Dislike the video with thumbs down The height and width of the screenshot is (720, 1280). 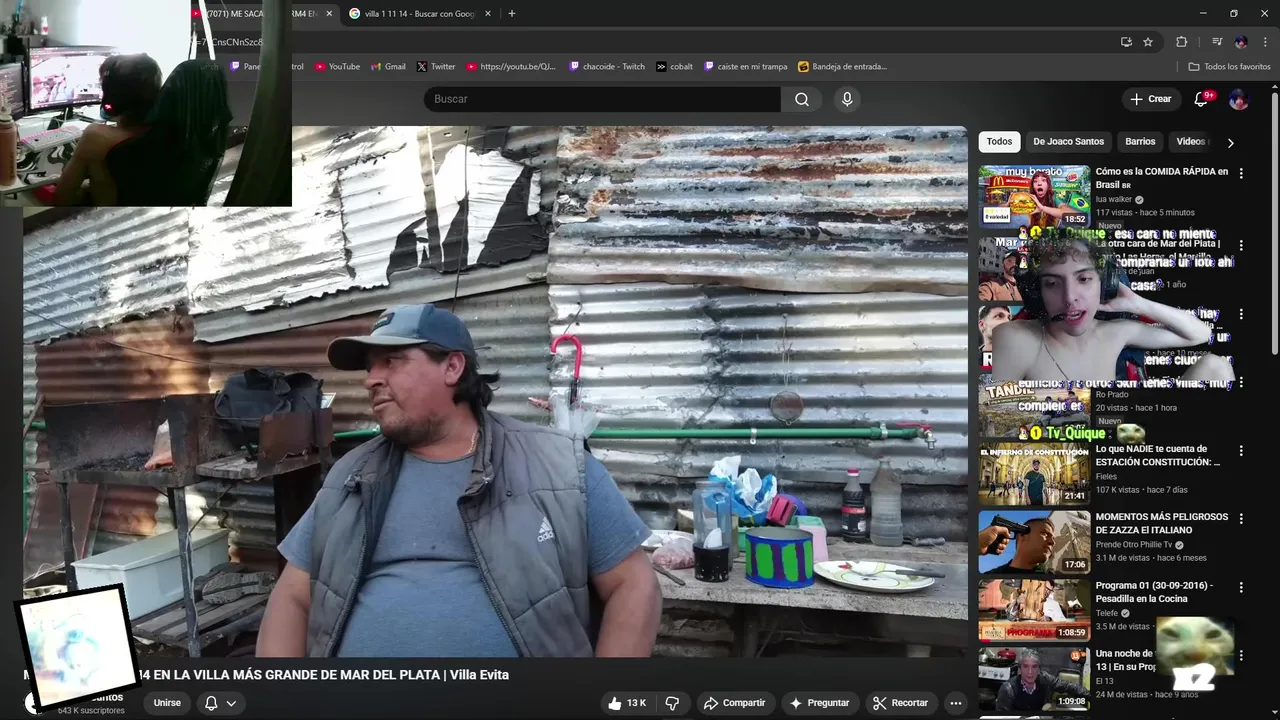(x=672, y=703)
